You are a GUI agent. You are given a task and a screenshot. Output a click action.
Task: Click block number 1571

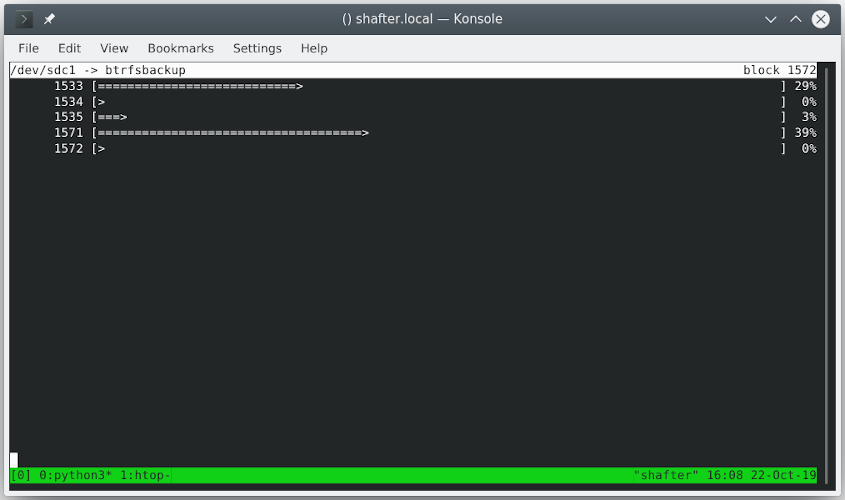click(68, 133)
